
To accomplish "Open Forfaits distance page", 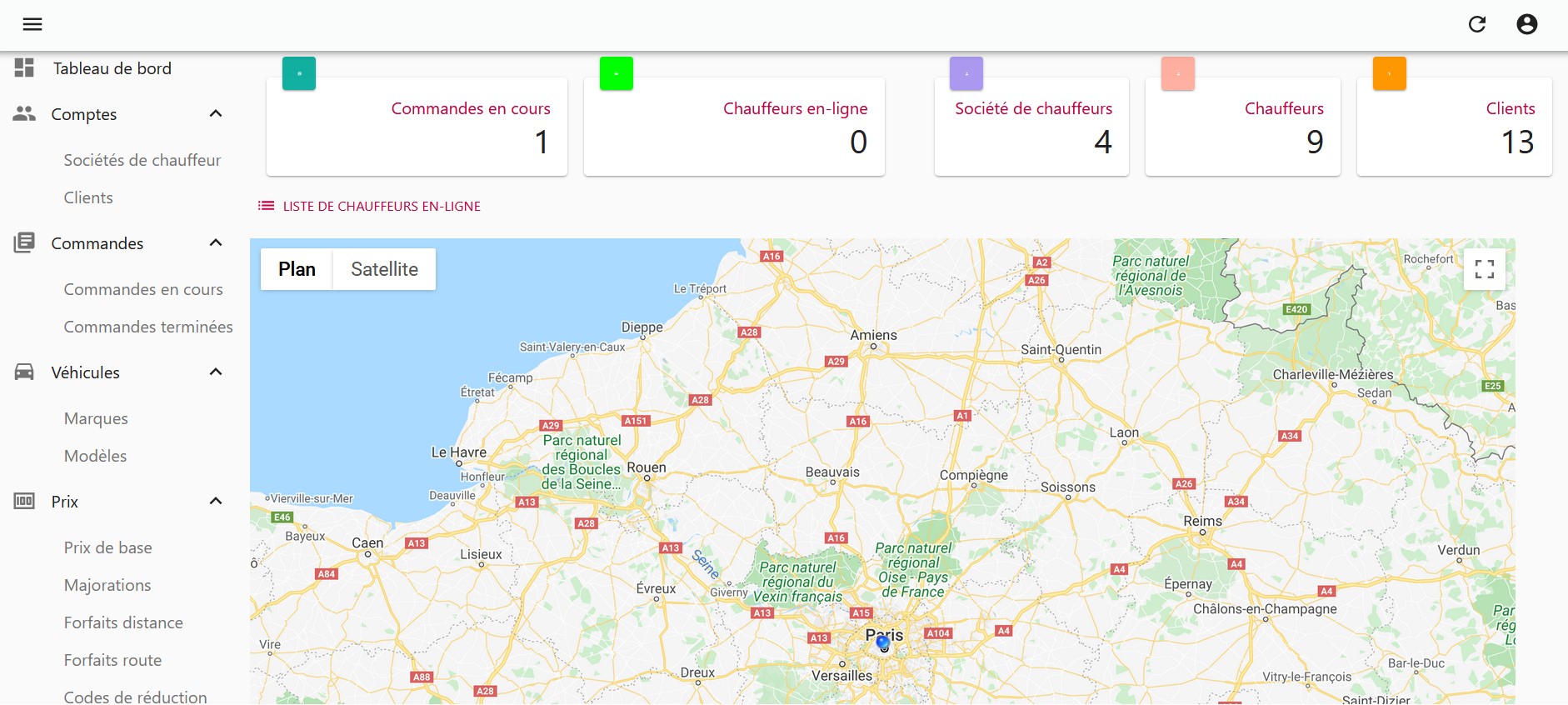I will (123, 622).
